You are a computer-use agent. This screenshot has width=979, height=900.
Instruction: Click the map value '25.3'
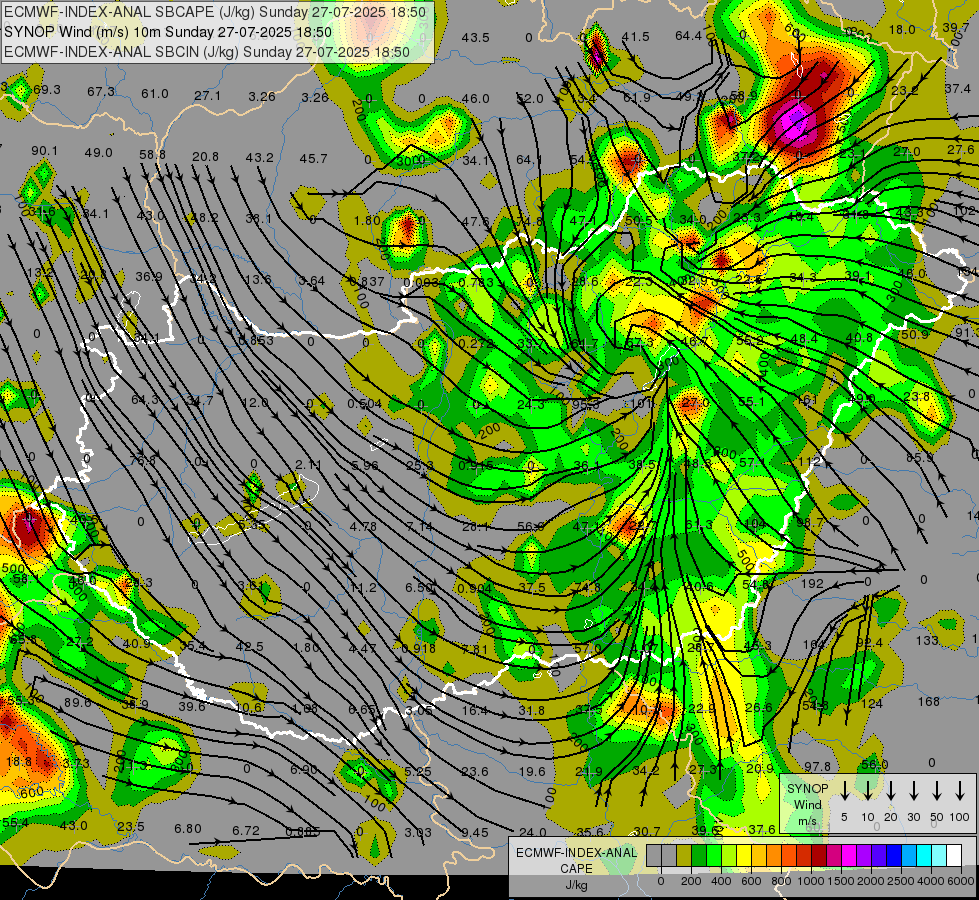click(x=420, y=465)
